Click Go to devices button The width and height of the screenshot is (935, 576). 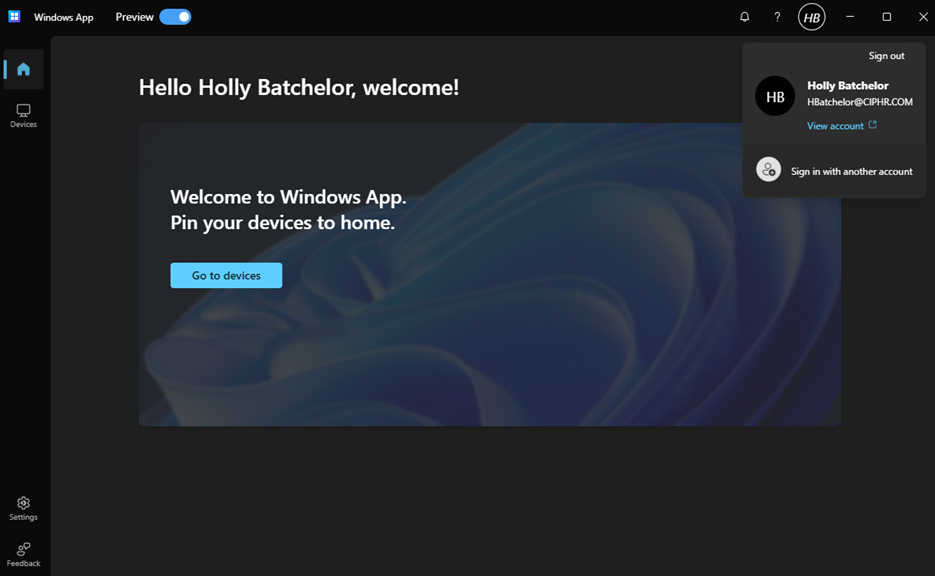click(226, 275)
